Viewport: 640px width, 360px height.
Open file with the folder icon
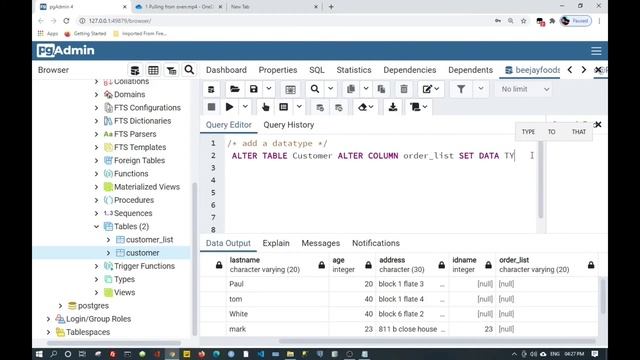pyautogui.click(x=235, y=89)
